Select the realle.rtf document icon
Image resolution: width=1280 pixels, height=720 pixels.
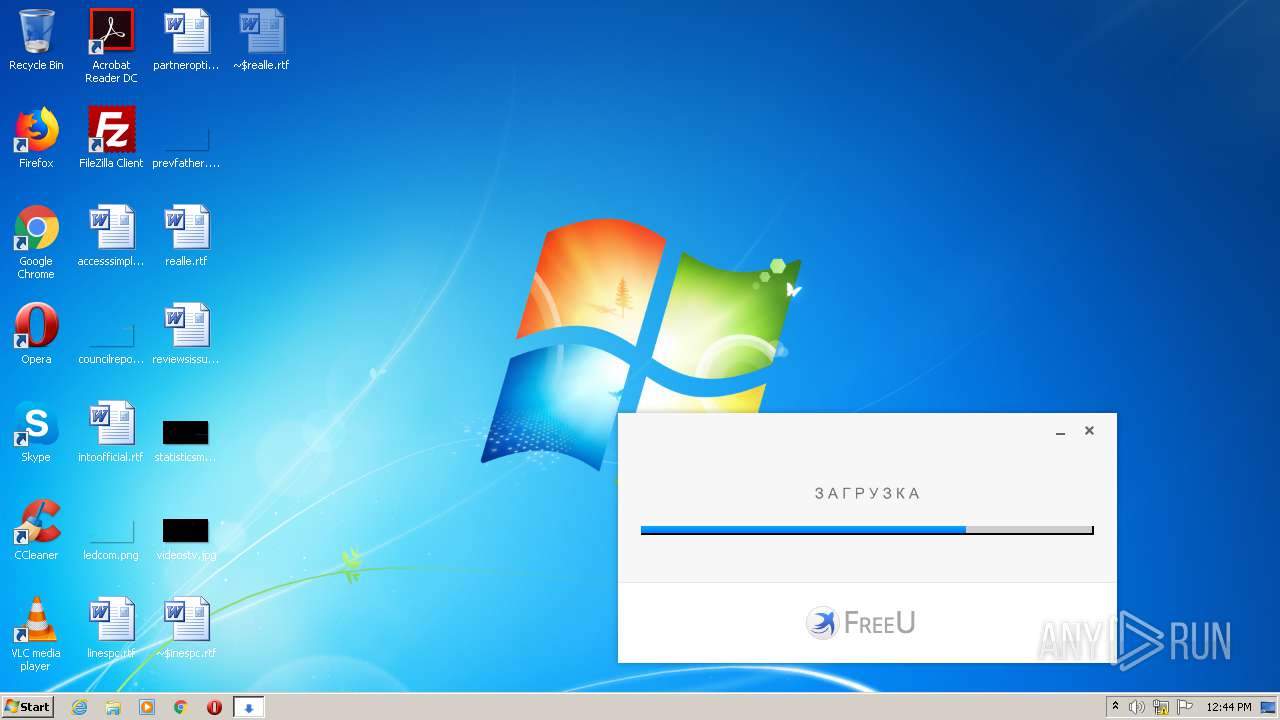click(x=186, y=236)
